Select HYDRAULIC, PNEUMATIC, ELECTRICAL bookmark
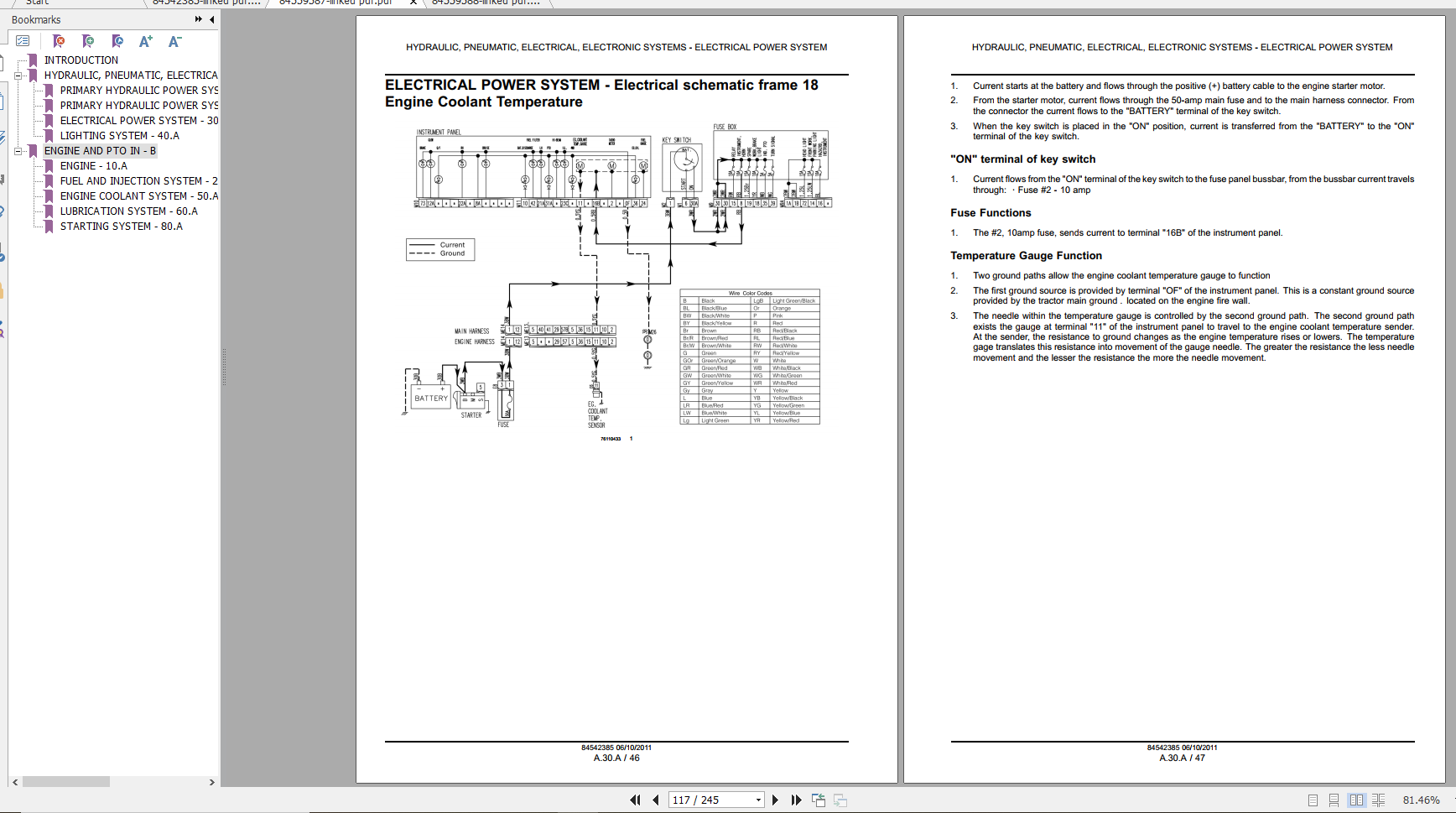The width and height of the screenshot is (1456, 813). (131, 76)
